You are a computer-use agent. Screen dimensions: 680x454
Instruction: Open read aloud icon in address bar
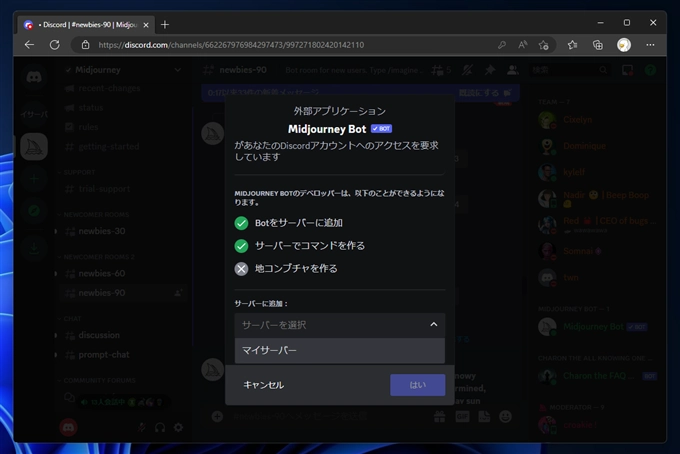(523, 45)
